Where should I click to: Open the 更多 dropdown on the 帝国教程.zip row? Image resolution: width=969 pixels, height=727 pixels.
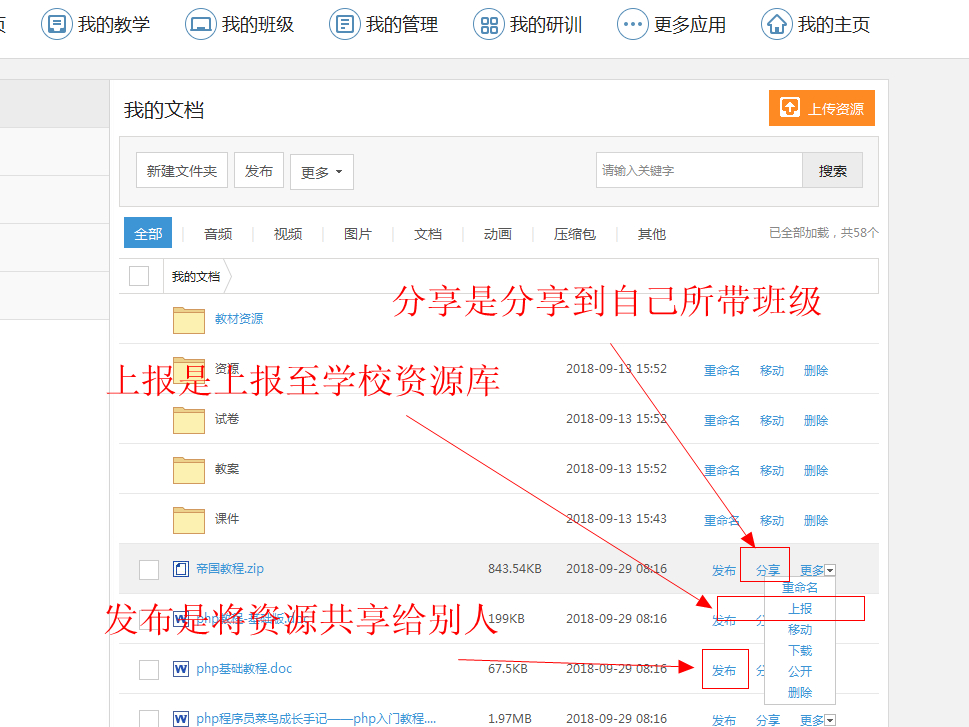click(x=815, y=568)
